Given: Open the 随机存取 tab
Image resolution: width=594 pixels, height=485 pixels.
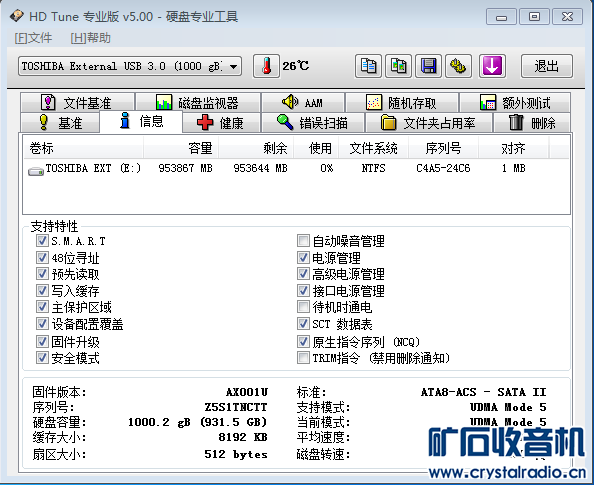Looking at the screenshot, I should coord(402,103).
